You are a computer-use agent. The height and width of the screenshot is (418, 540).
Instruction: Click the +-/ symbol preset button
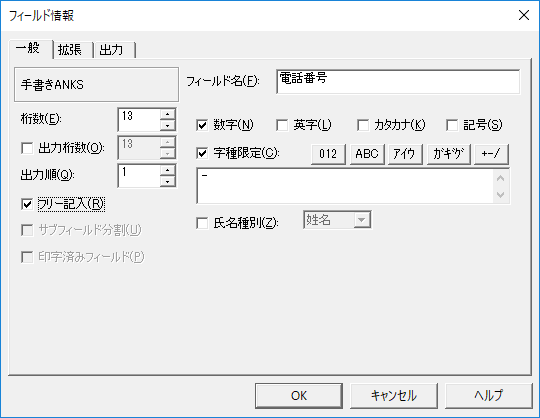[x=491, y=154]
